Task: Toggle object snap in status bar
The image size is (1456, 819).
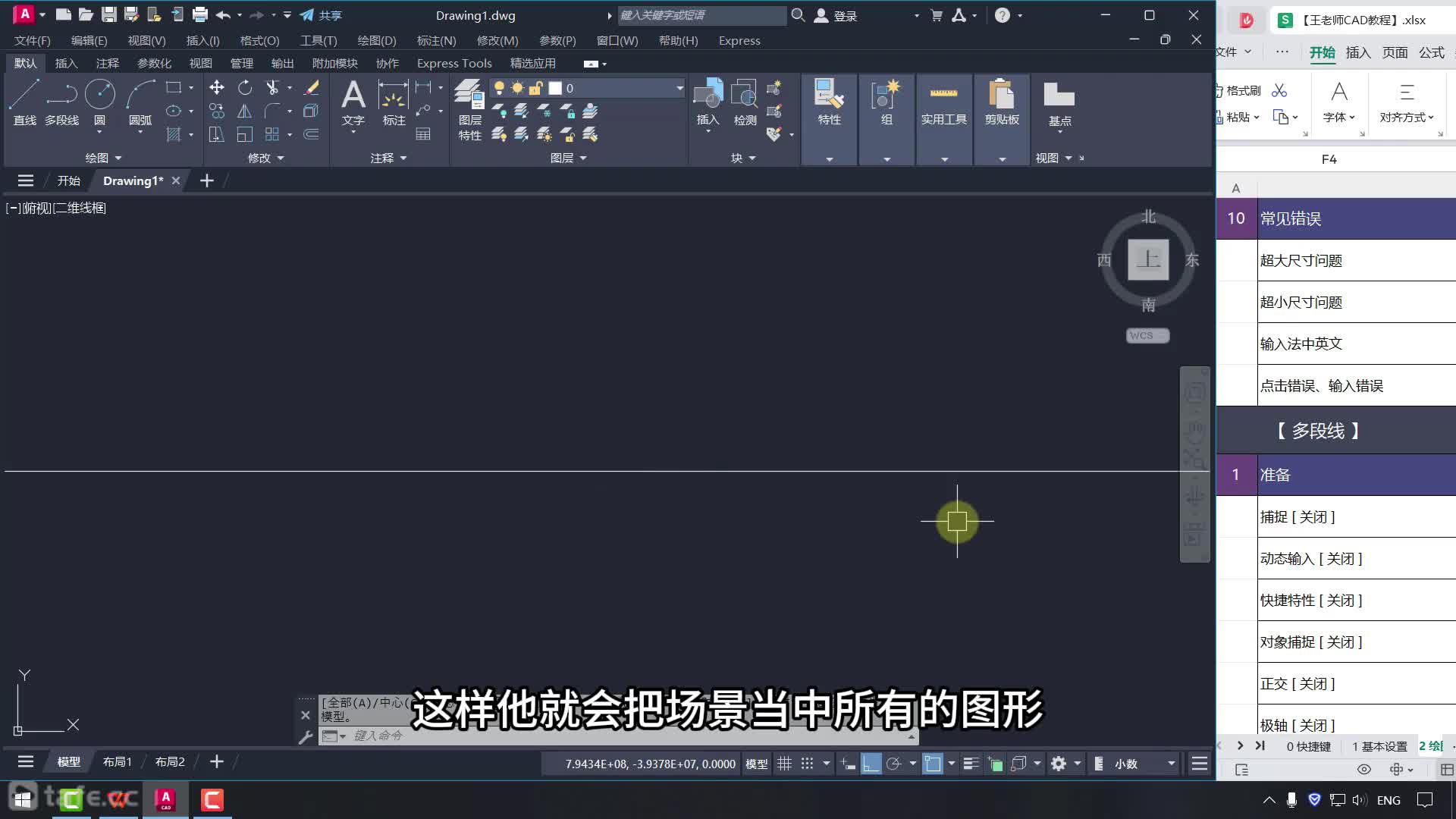Action: pos(933,764)
